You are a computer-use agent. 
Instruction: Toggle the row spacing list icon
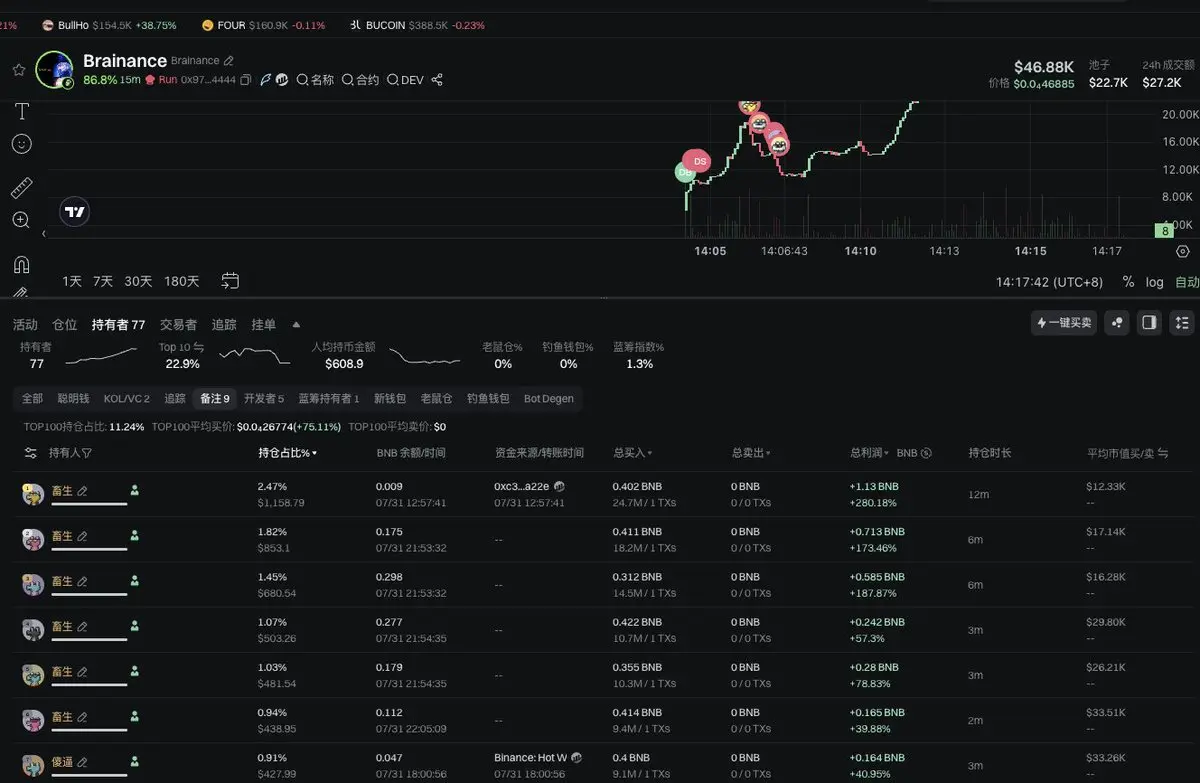pyautogui.click(x=1182, y=323)
